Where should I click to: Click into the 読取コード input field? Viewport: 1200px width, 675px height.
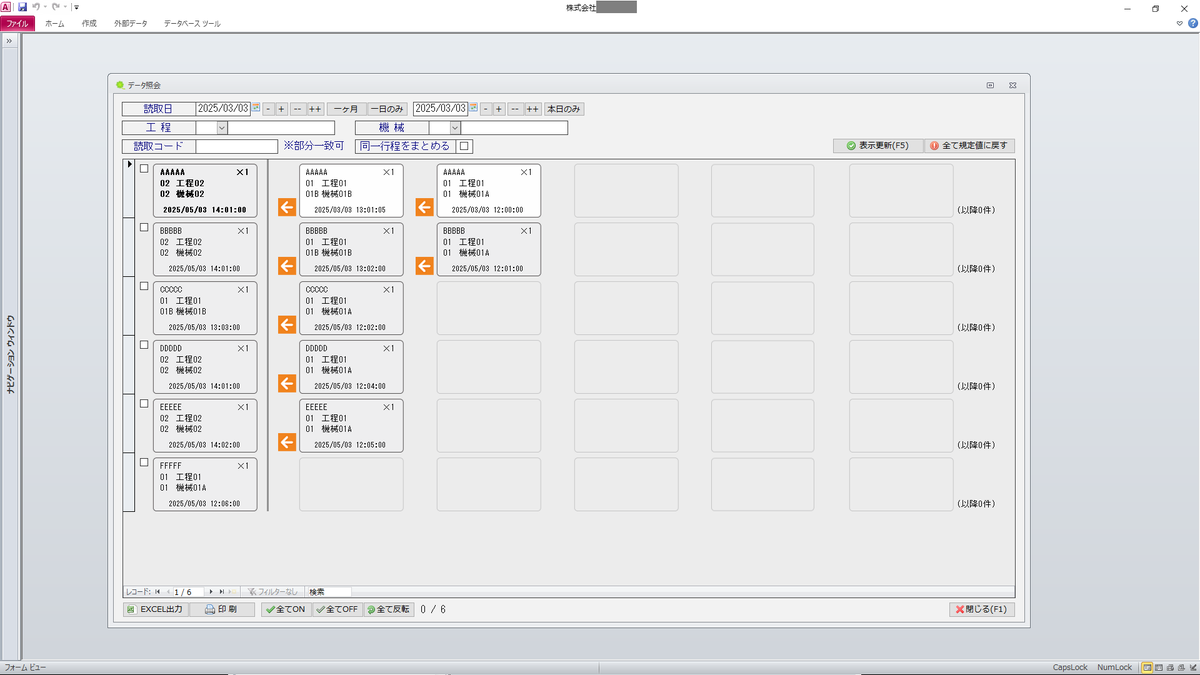pos(237,146)
